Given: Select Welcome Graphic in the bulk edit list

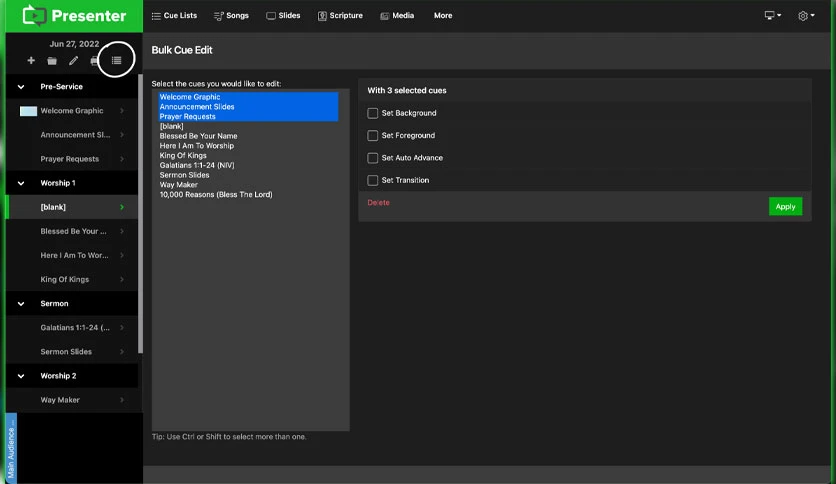Looking at the screenshot, I should (x=248, y=97).
